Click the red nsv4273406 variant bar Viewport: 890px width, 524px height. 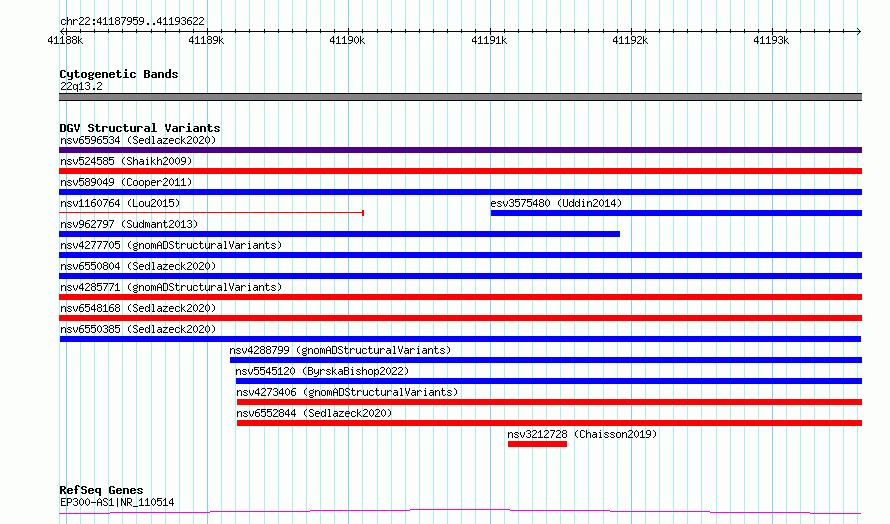tap(549, 402)
